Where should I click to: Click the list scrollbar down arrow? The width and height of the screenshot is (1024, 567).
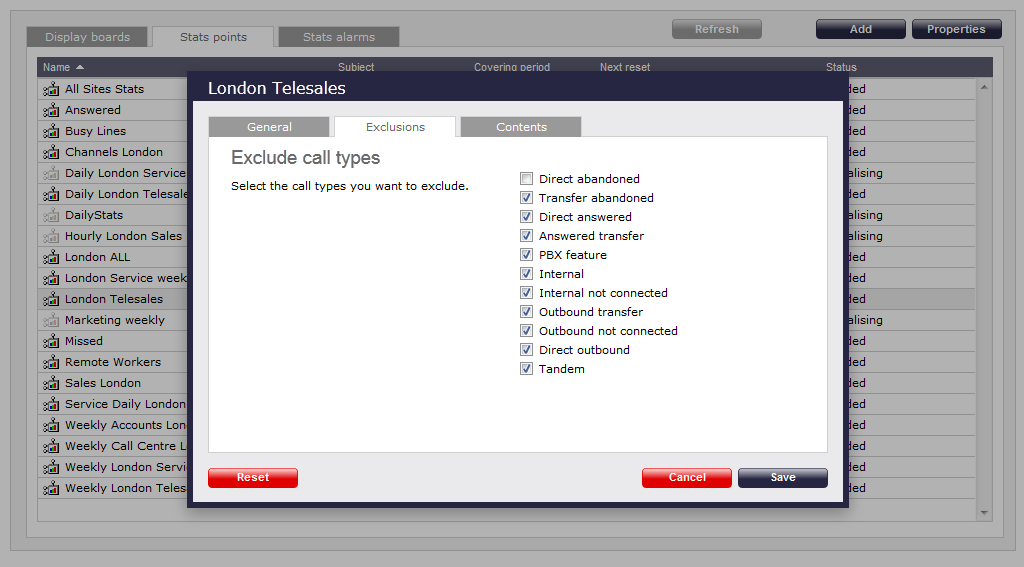click(x=984, y=512)
